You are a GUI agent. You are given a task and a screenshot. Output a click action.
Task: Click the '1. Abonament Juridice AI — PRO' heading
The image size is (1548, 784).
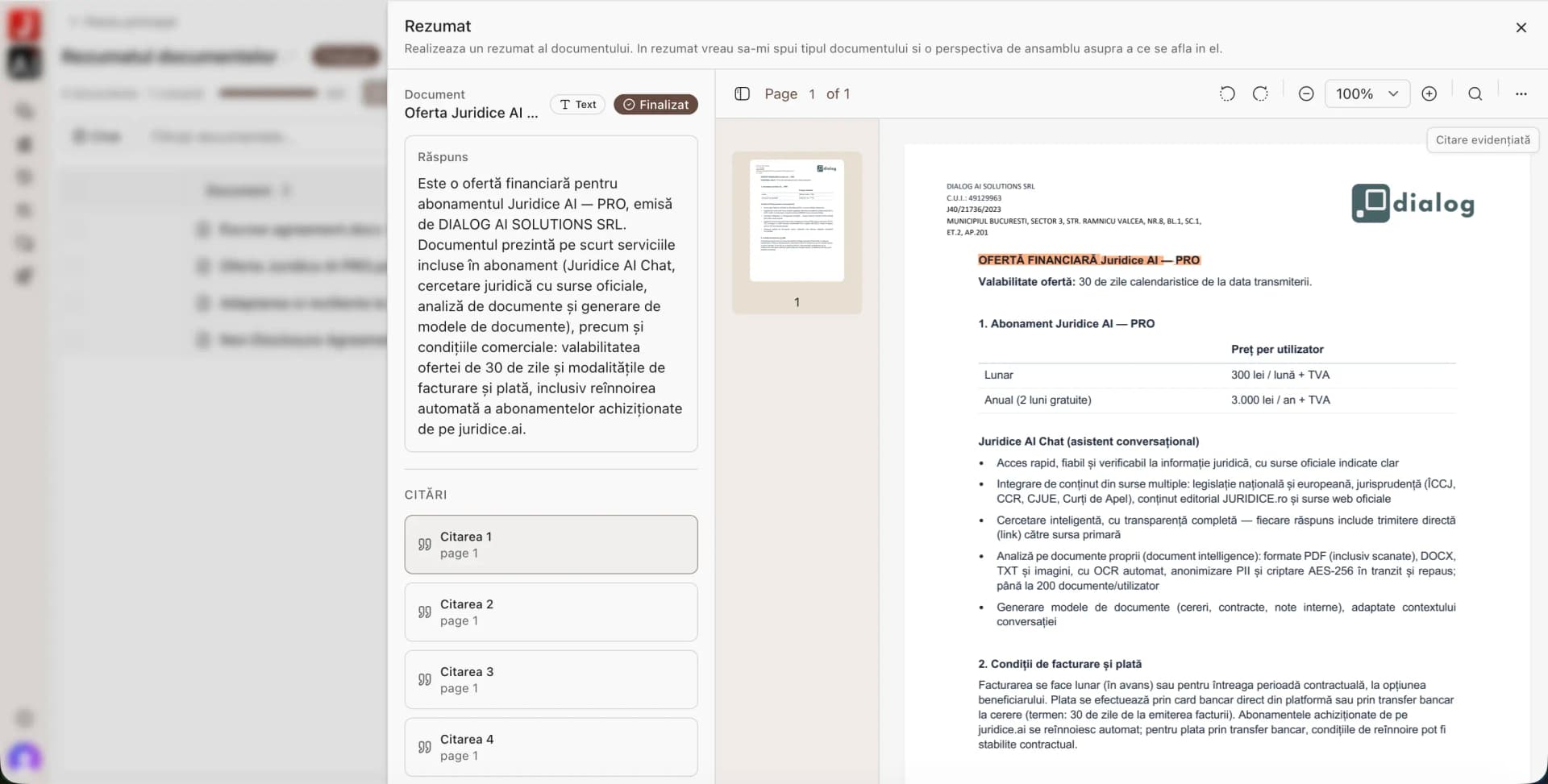1066,324
